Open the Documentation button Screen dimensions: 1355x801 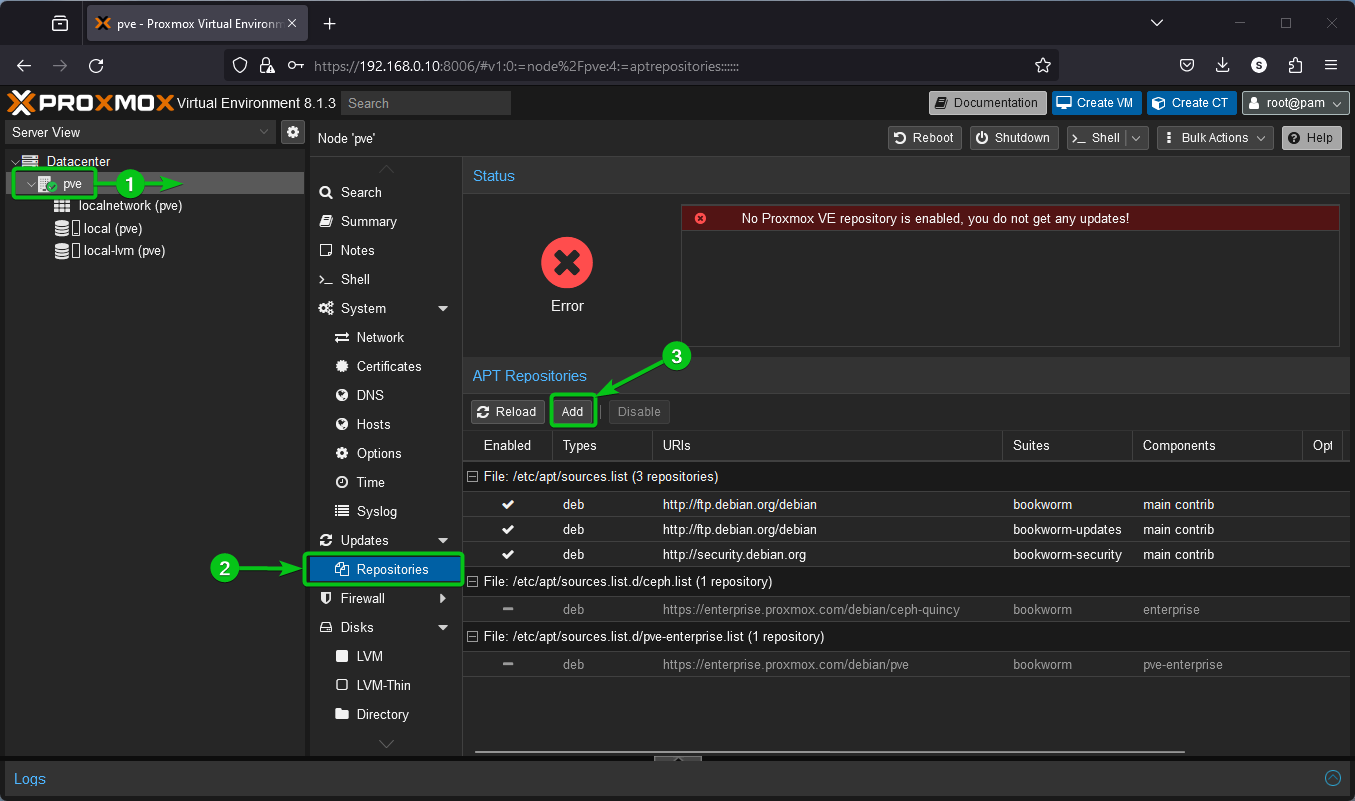987,103
